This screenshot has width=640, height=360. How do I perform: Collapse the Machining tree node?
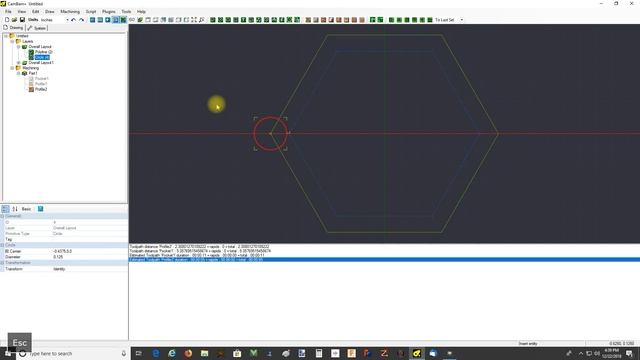pos(12,68)
